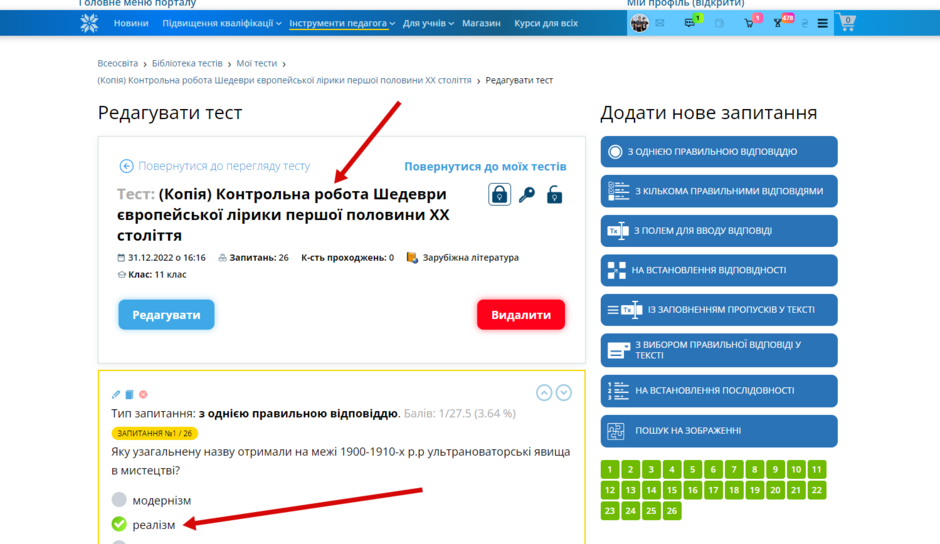Open hourglass icon with badge 478
Image resolution: width=940 pixels, height=544 pixels.
[779, 23]
